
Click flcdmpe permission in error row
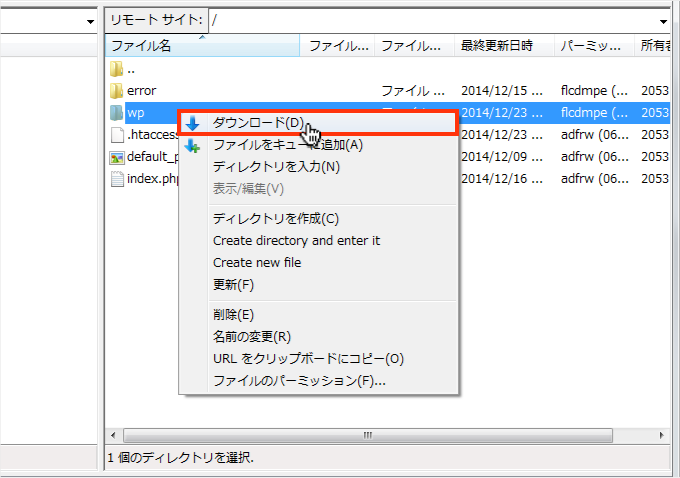(594, 91)
